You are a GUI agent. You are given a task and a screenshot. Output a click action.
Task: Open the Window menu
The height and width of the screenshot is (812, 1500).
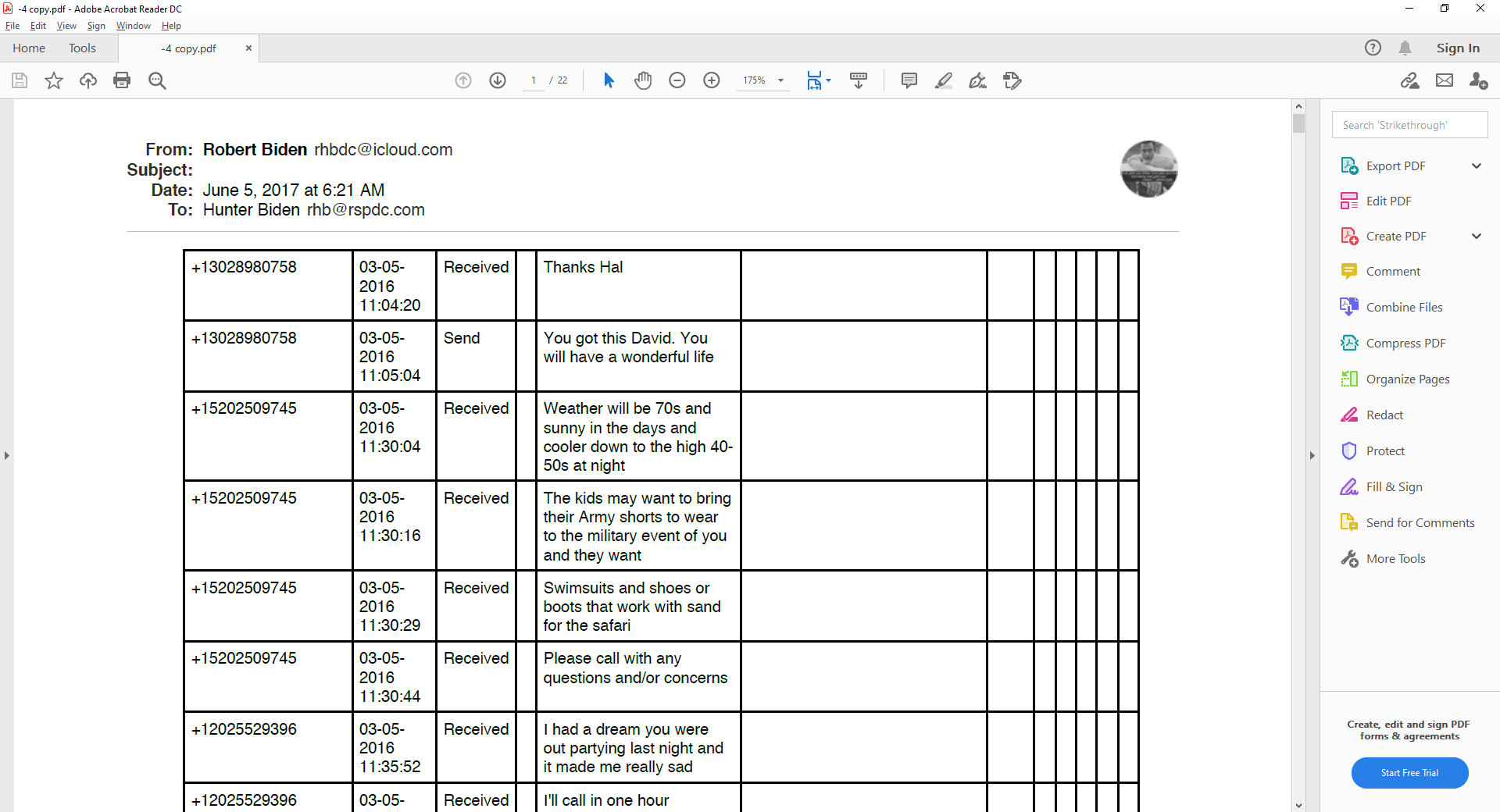pyautogui.click(x=134, y=26)
